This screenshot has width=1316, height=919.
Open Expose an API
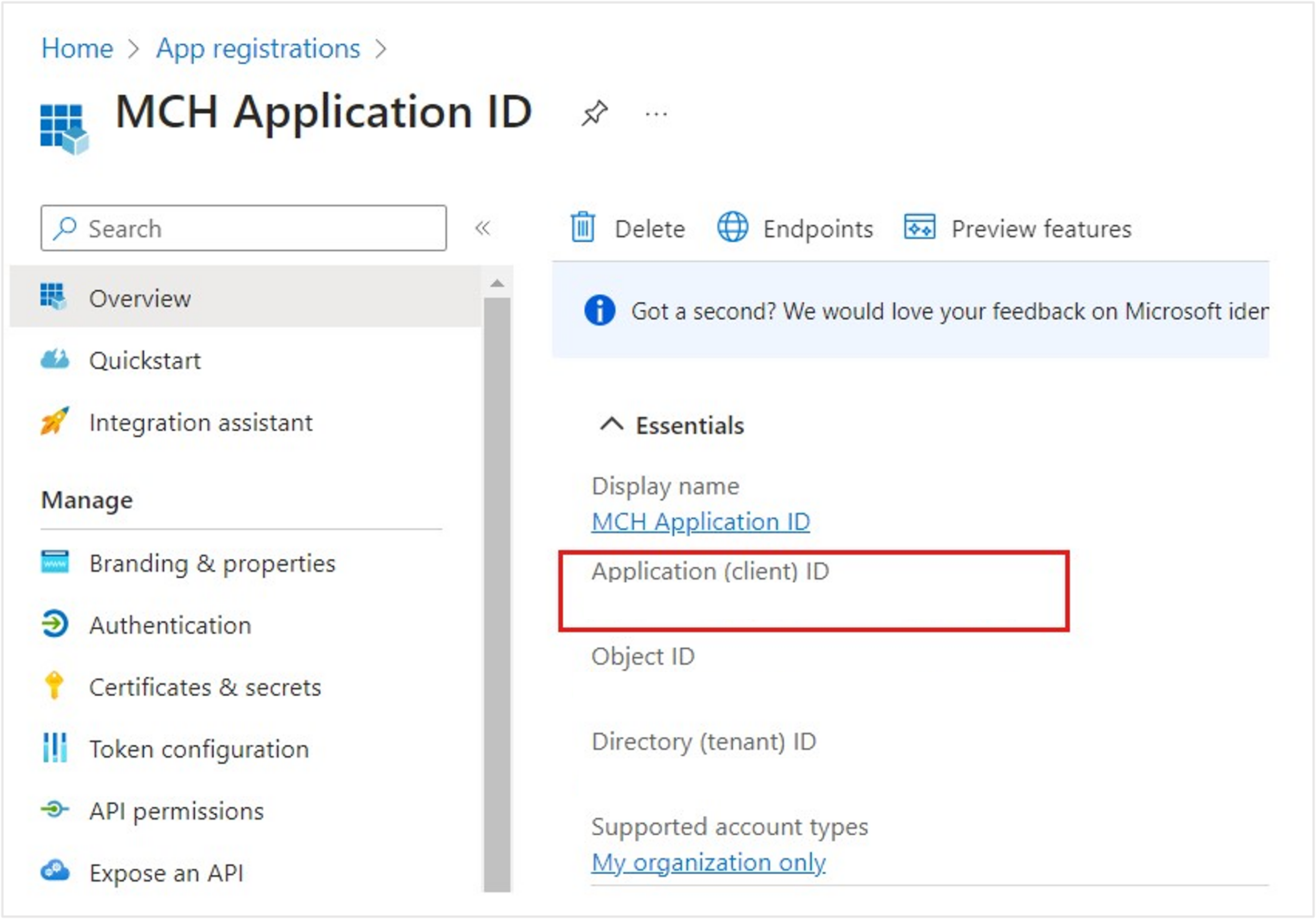pyautogui.click(x=245, y=873)
